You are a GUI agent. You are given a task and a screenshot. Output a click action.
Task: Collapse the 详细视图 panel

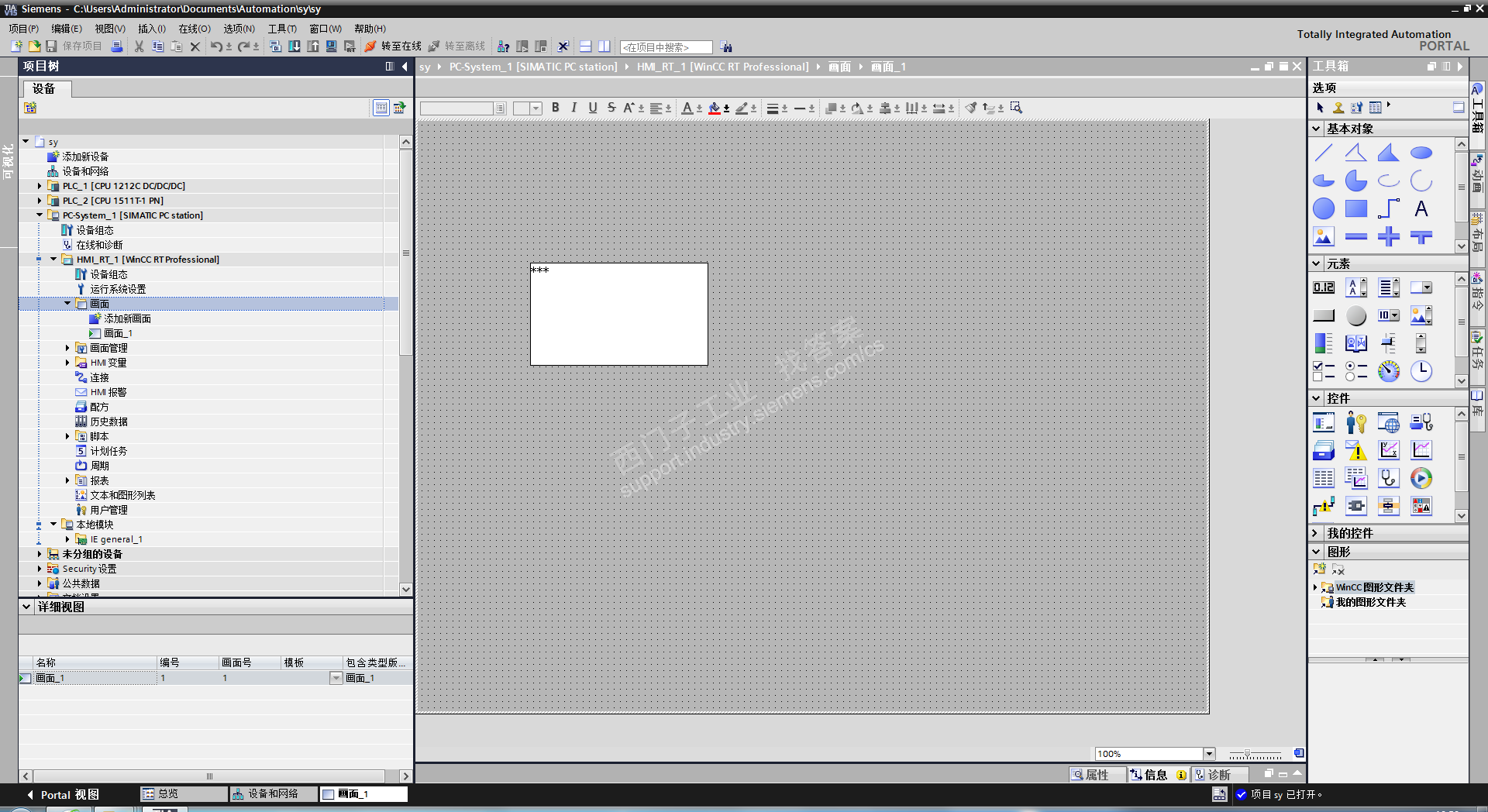pyautogui.click(x=27, y=607)
